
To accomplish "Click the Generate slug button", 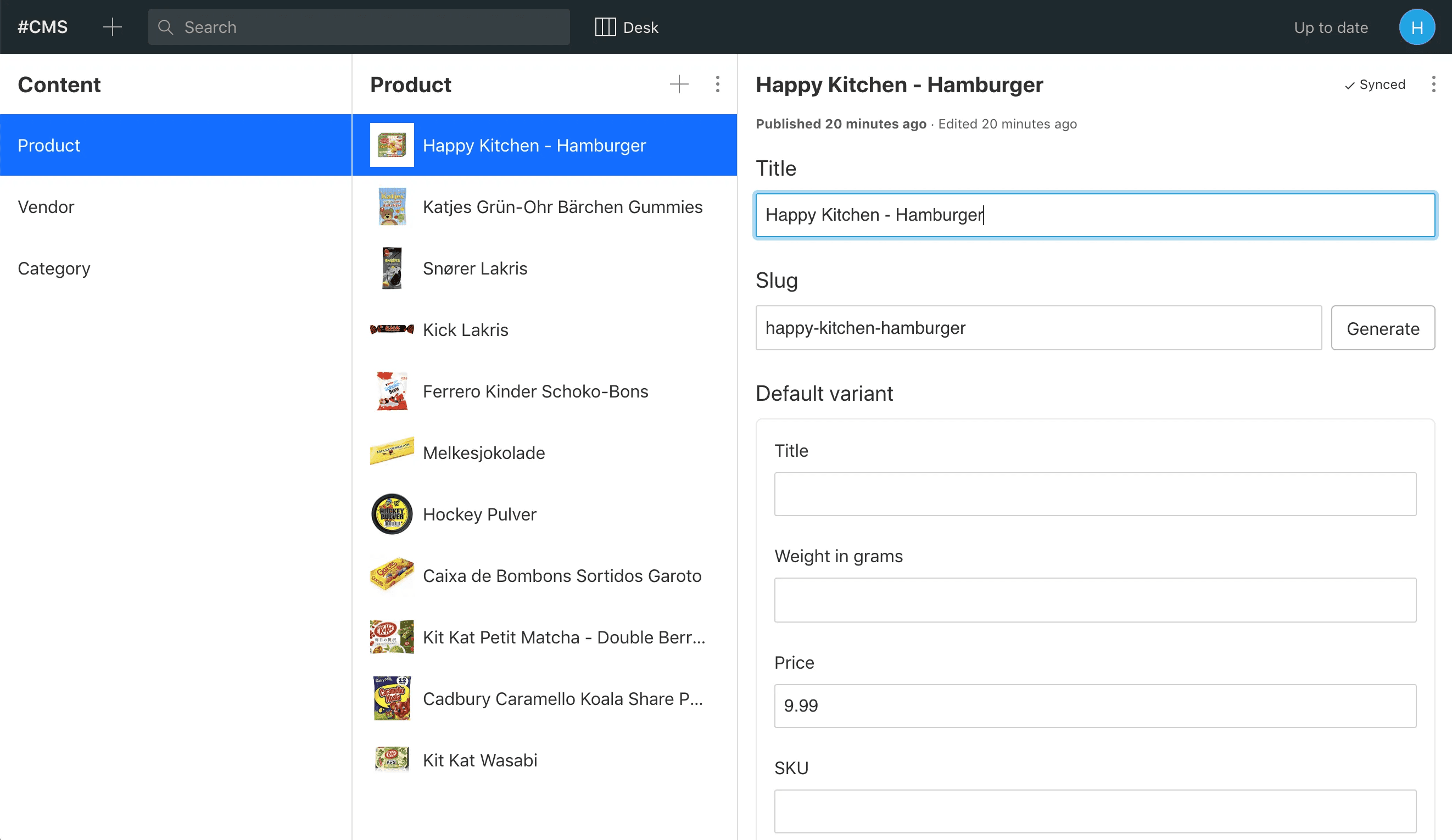I will (x=1383, y=328).
